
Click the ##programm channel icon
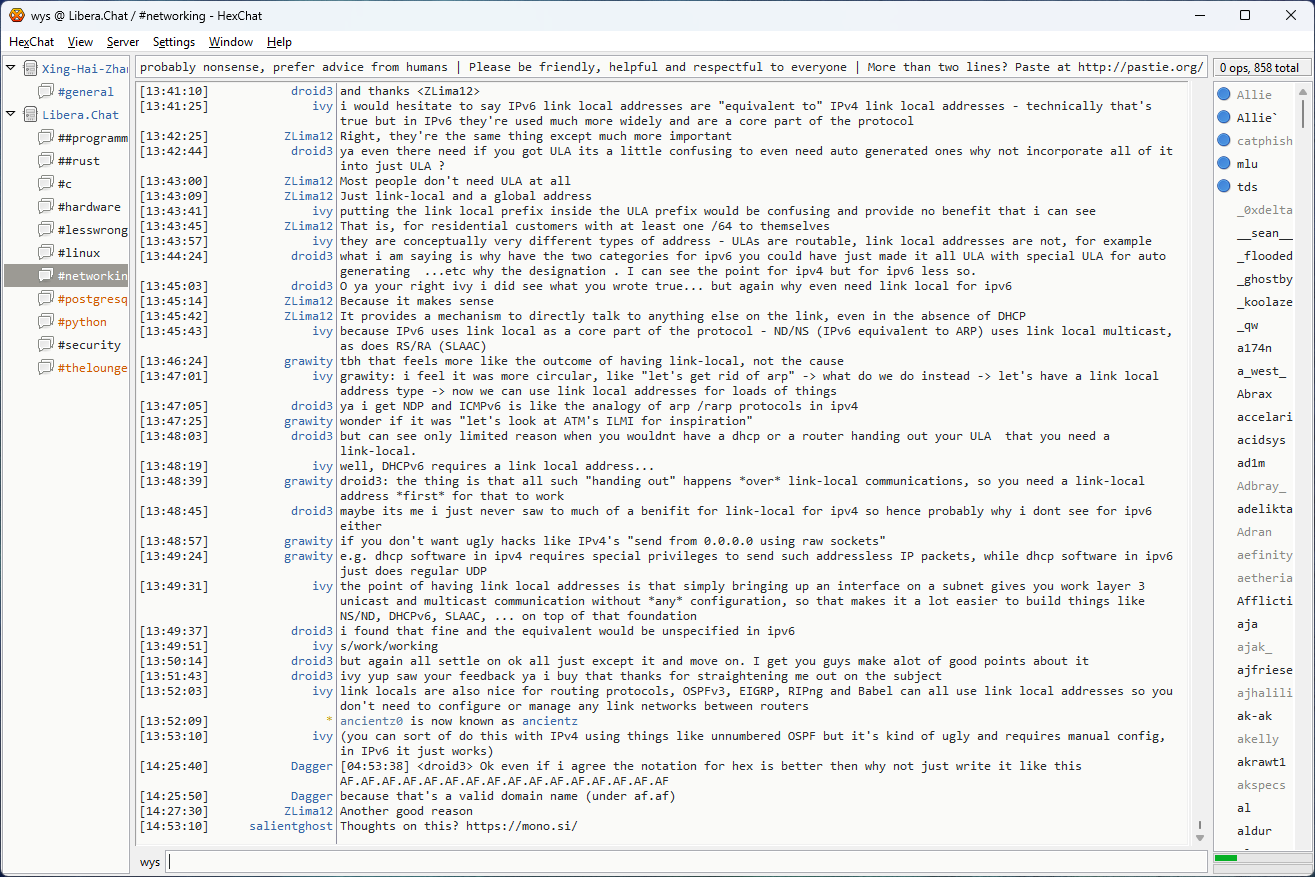46,137
